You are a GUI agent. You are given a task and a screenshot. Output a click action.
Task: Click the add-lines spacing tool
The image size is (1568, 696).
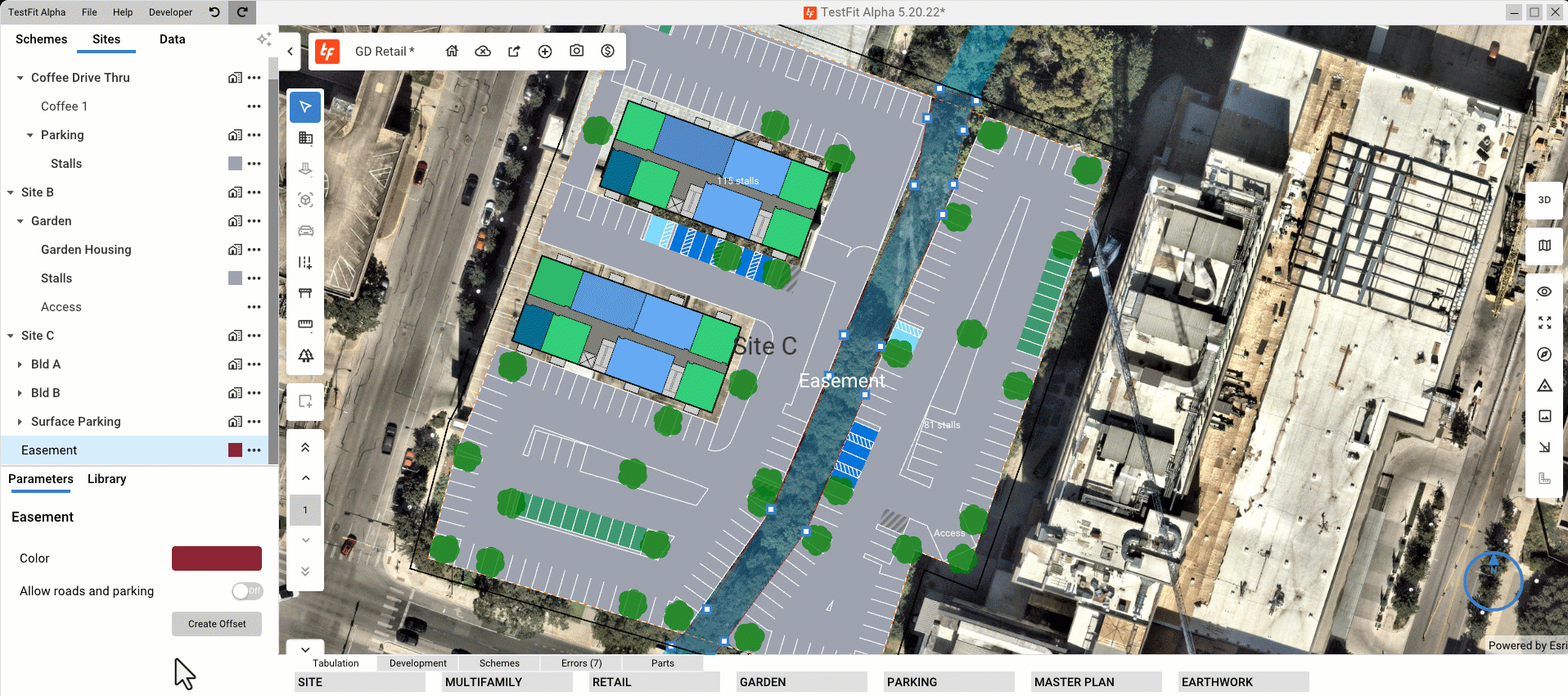pyautogui.click(x=305, y=262)
